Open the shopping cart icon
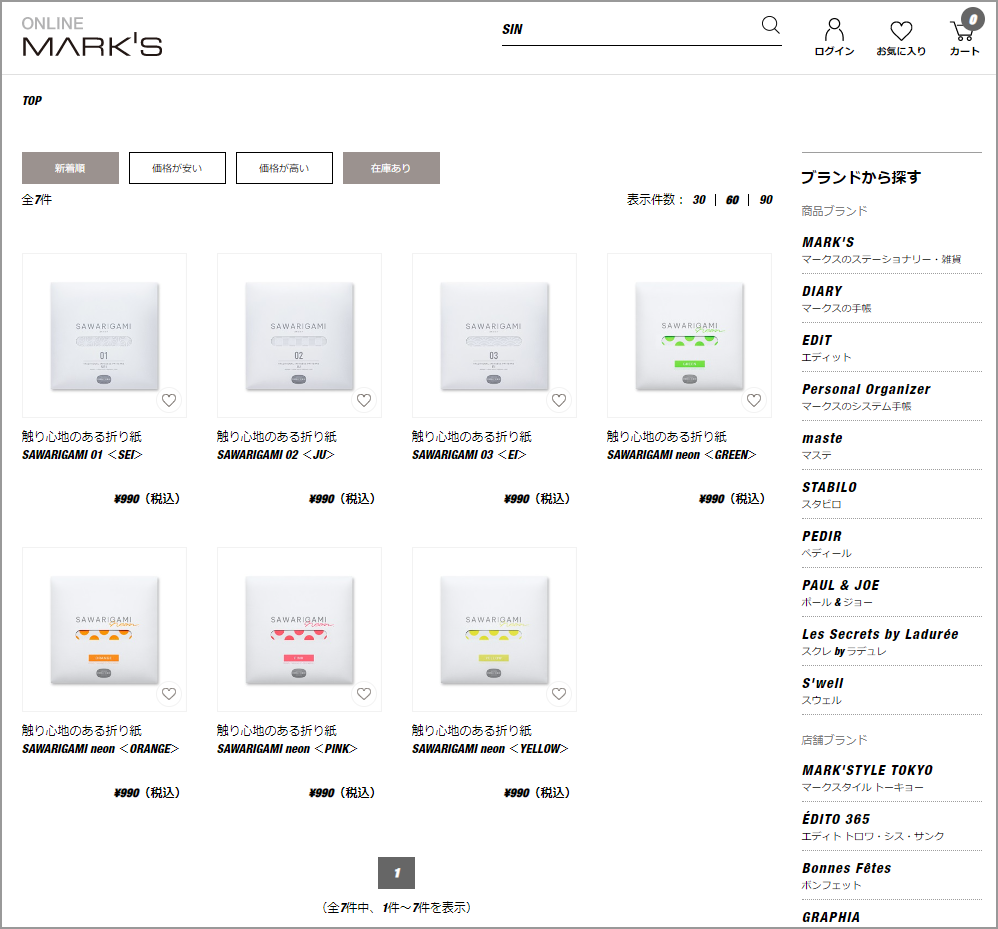The height and width of the screenshot is (929, 998). tap(965, 33)
